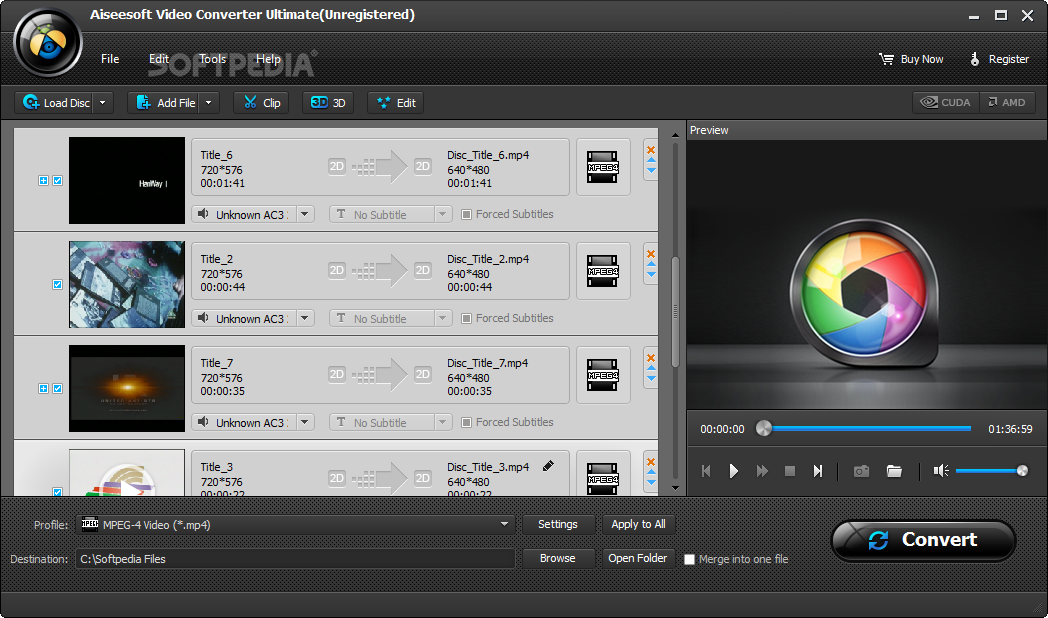
Task: Enable Merge into one file
Action: click(689, 559)
